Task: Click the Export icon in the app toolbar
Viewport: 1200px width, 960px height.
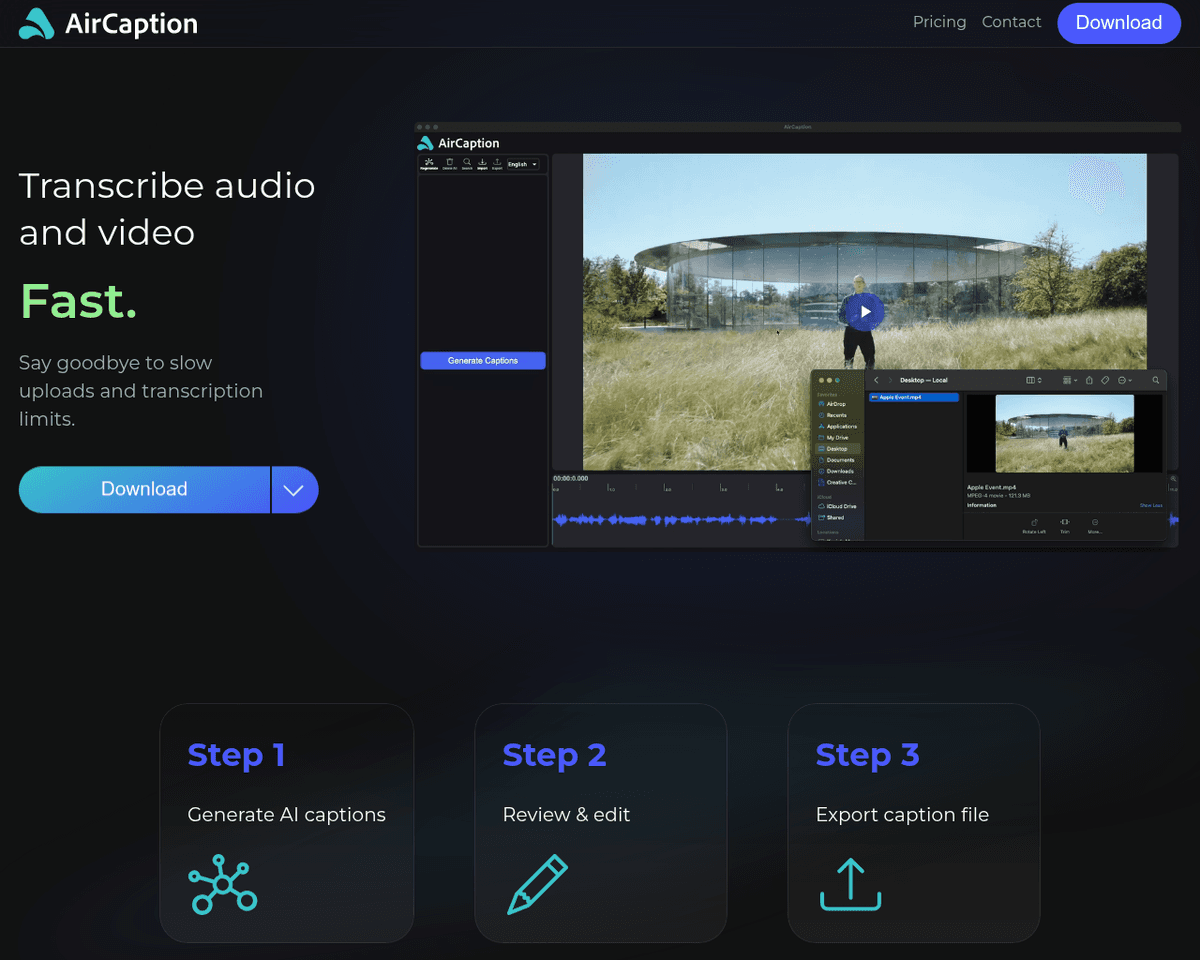Action: click(x=497, y=164)
